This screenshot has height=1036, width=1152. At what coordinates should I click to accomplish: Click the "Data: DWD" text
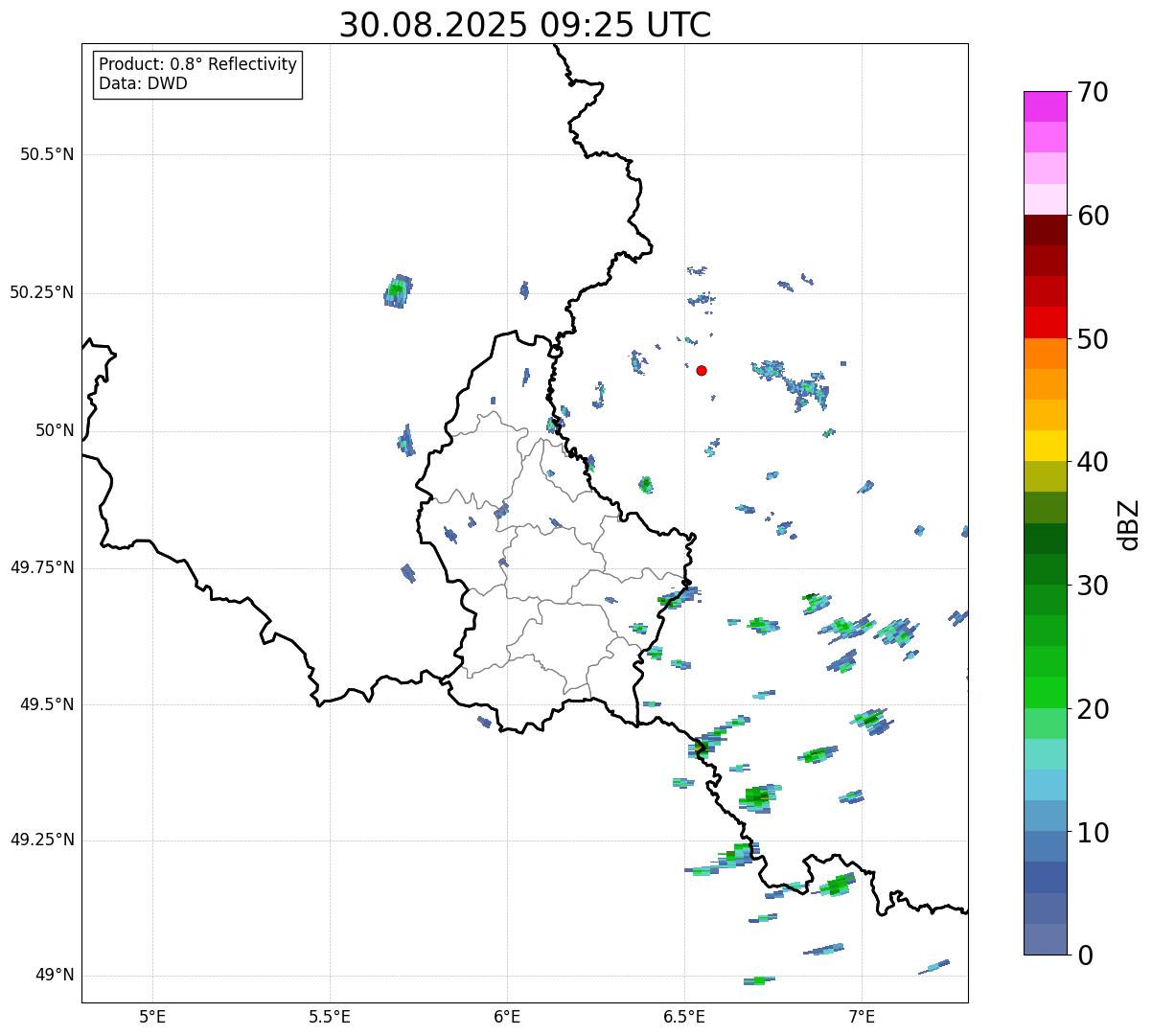[x=143, y=83]
